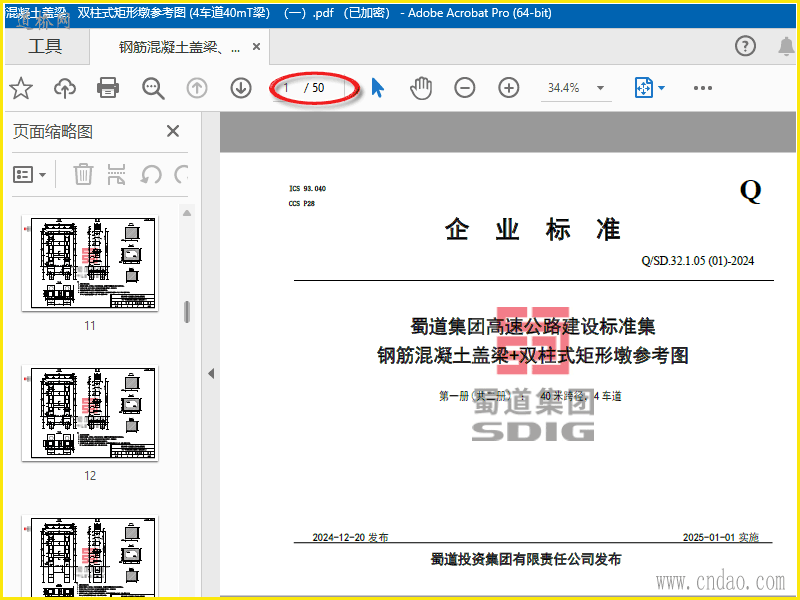
Task: Open the notifications bell
Action: pos(786,46)
